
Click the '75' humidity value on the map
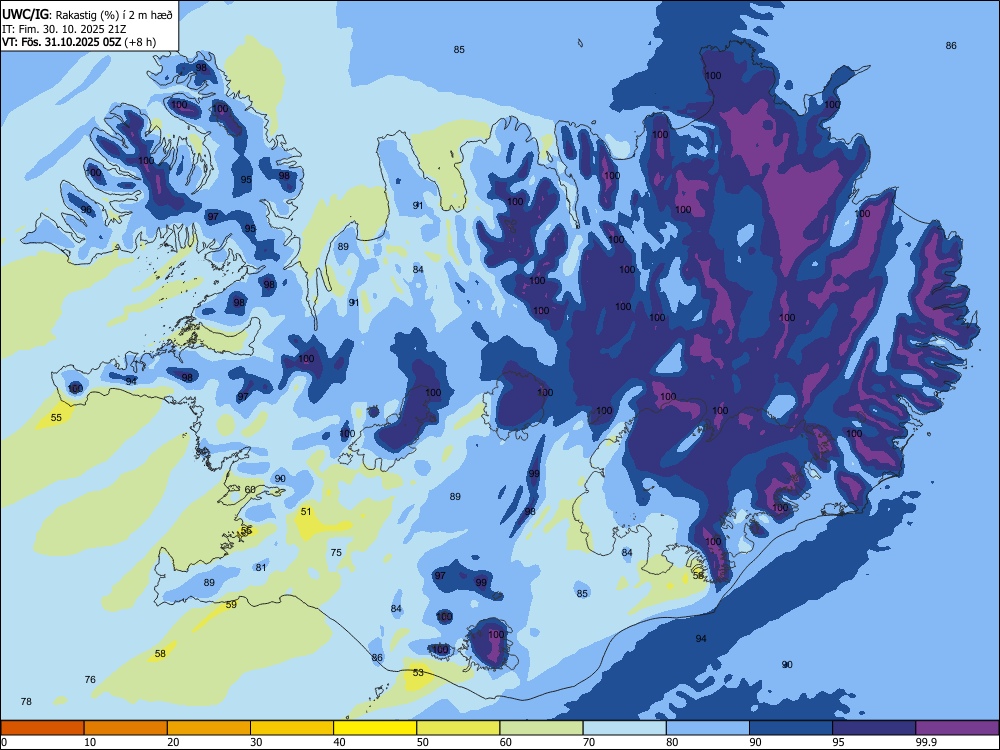click(x=336, y=553)
